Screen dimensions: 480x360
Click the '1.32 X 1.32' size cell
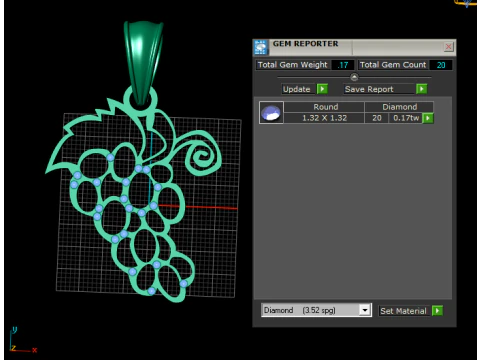pyautogui.click(x=324, y=118)
